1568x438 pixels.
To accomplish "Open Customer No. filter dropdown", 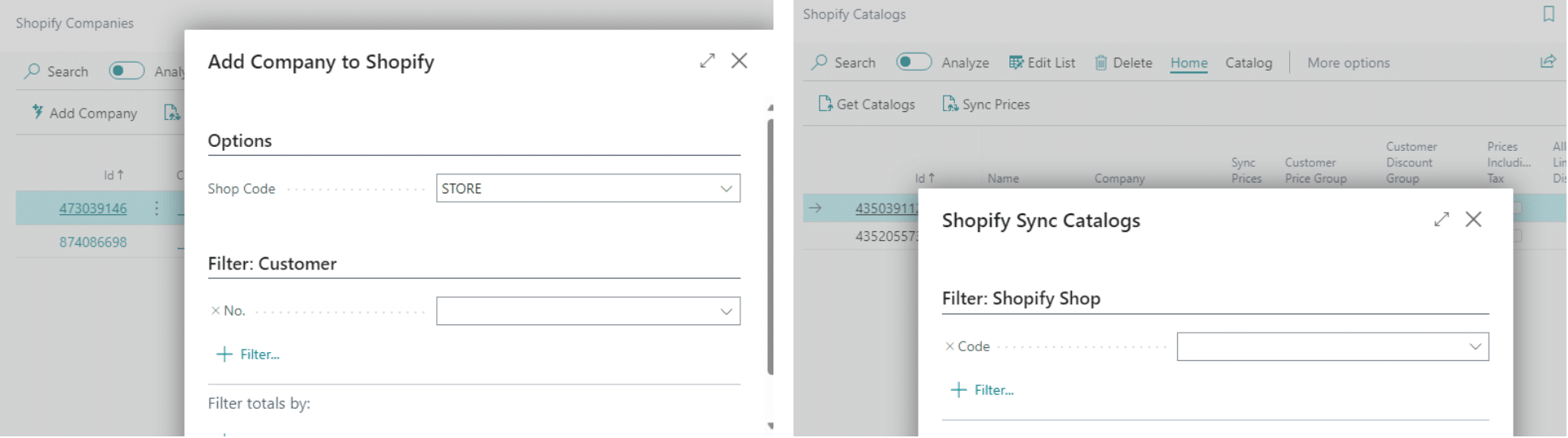I will coord(726,311).
